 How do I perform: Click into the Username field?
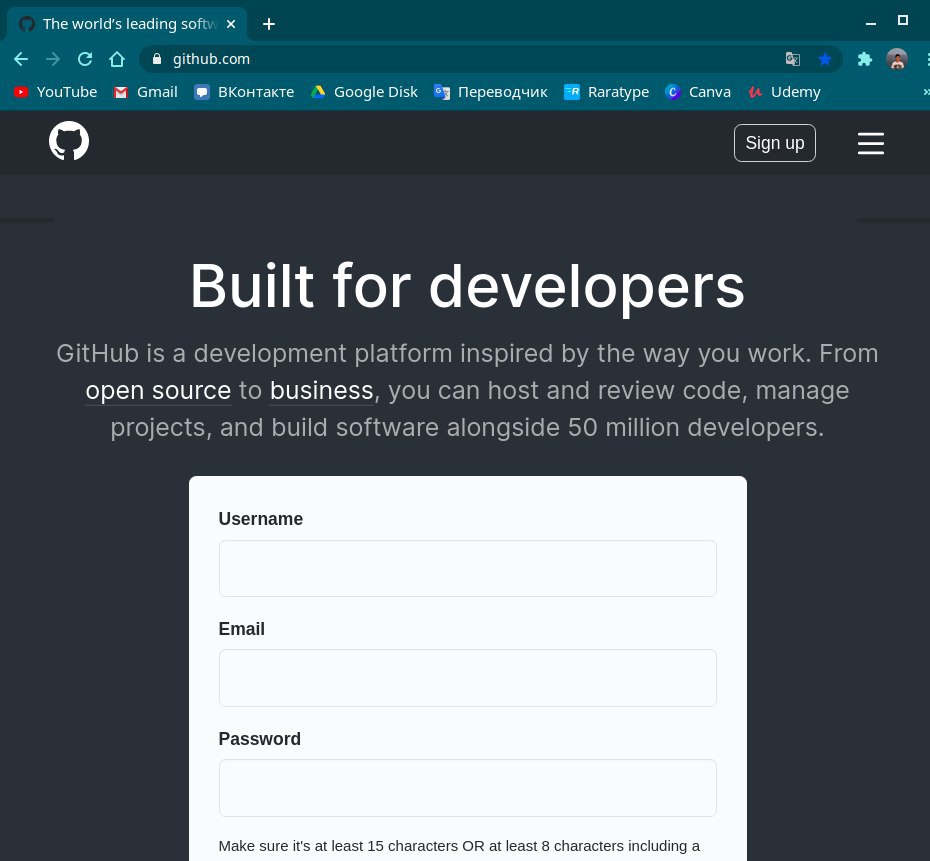[467, 568]
